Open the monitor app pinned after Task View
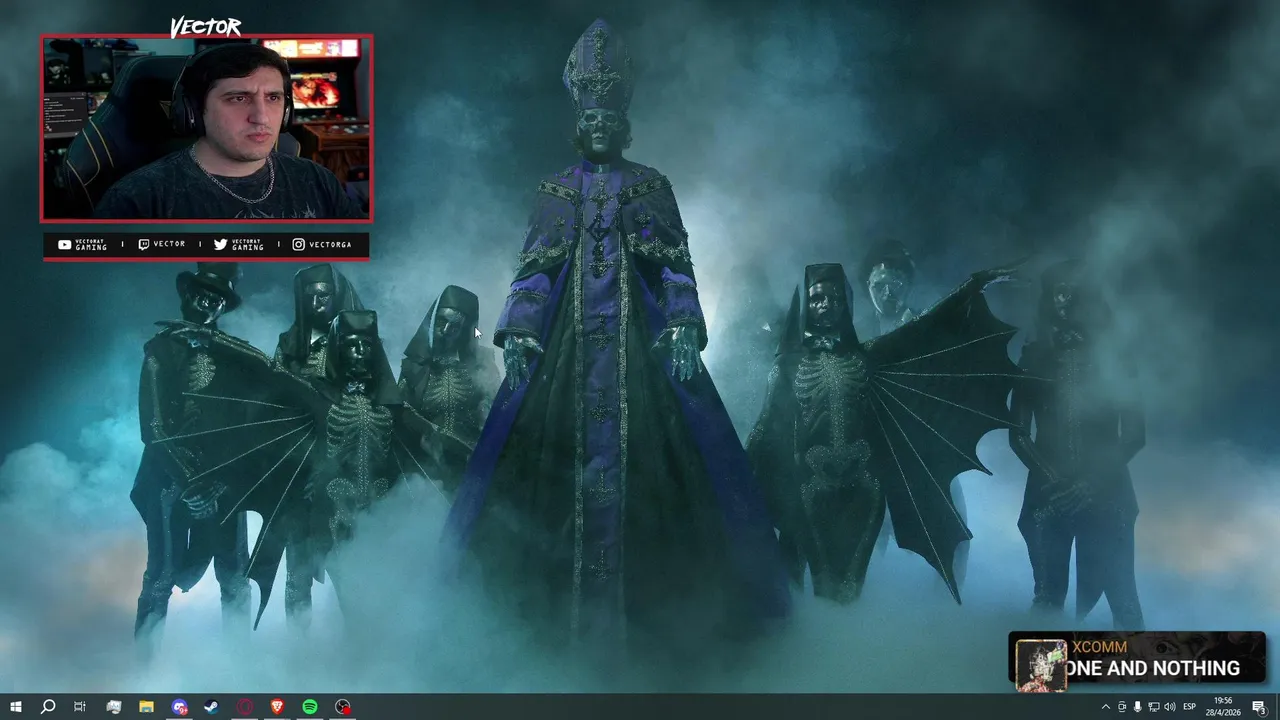This screenshot has width=1280, height=720. coord(113,707)
